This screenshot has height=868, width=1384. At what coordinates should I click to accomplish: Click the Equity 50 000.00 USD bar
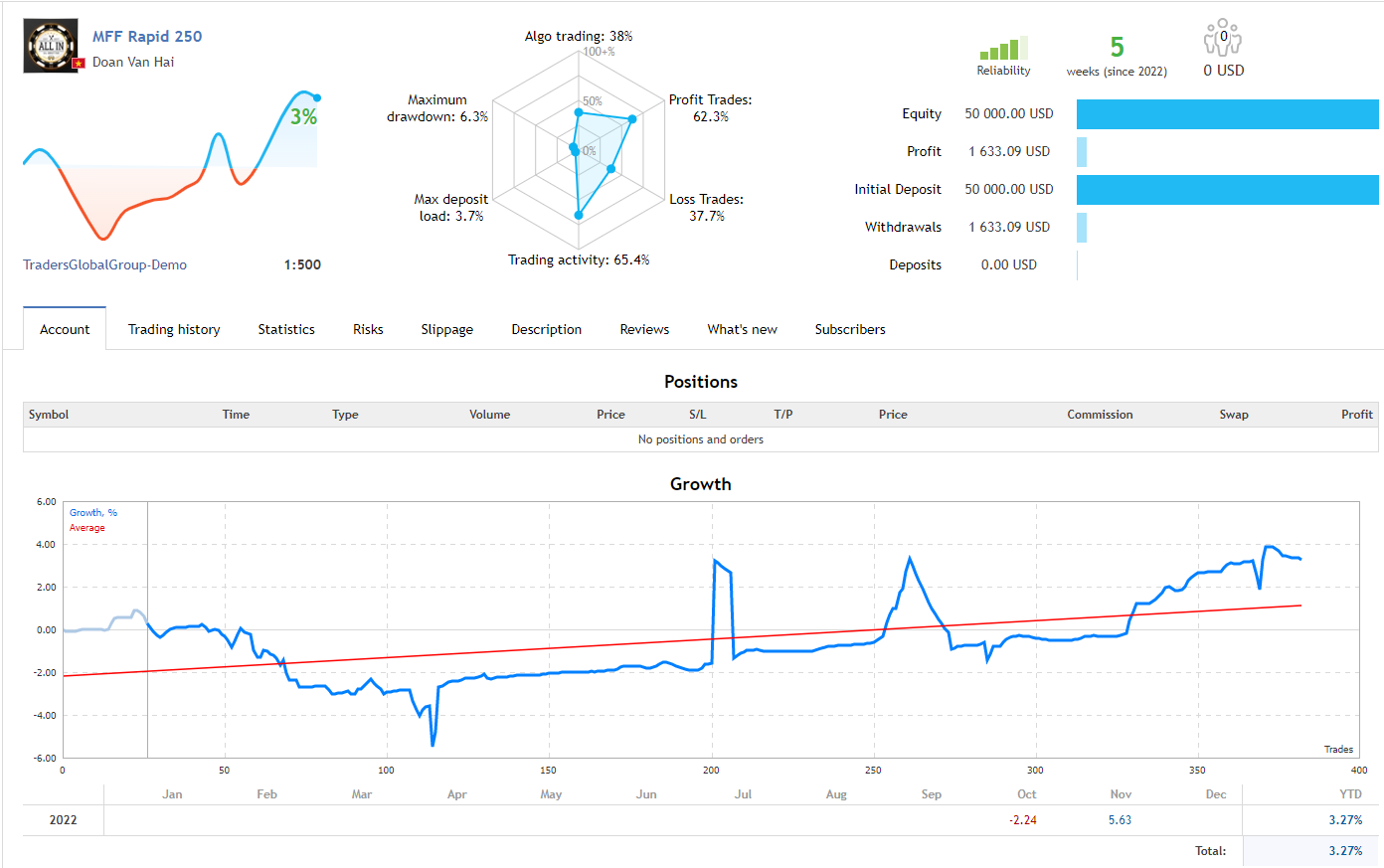tap(1227, 114)
